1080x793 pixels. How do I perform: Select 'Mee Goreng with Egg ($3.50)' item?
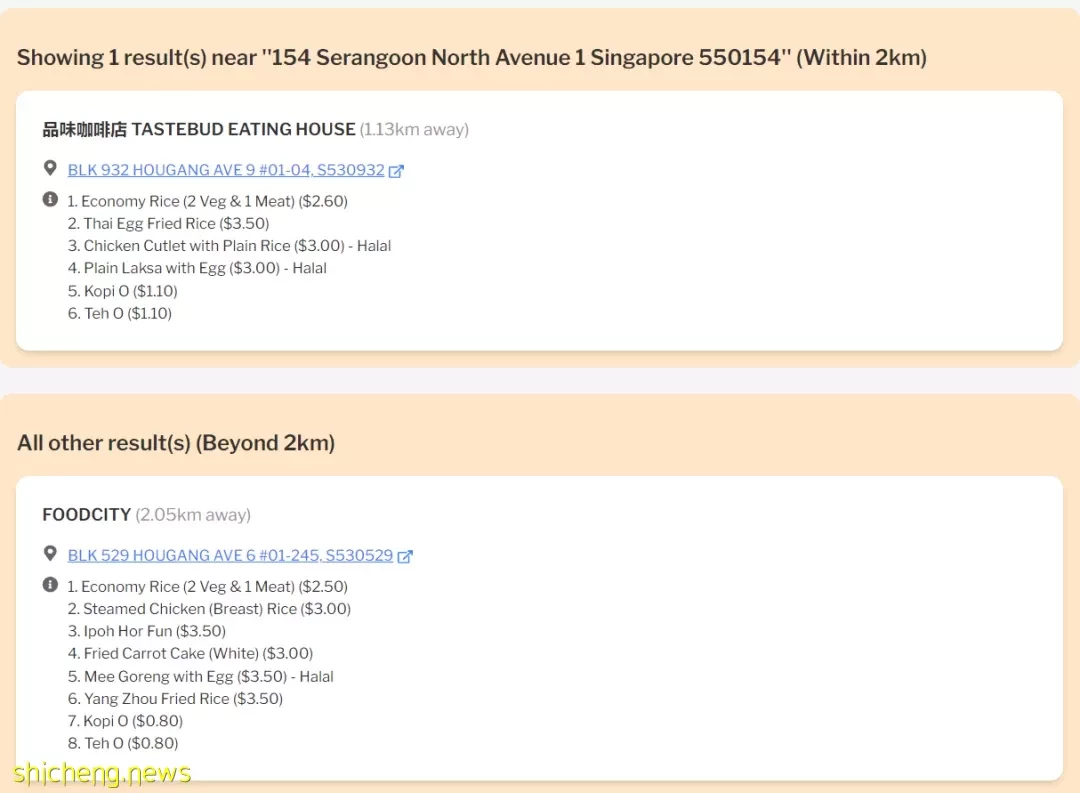200,677
